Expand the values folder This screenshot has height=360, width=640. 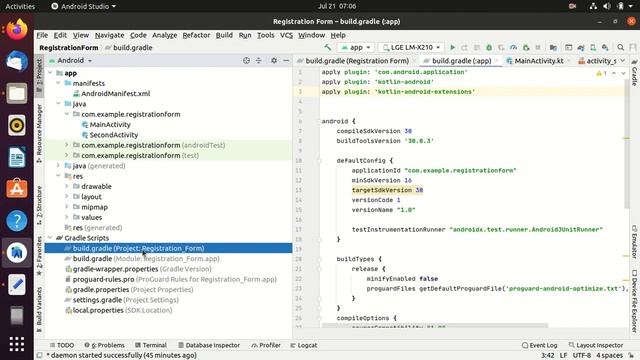pyautogui.click(x=67, y=217)
